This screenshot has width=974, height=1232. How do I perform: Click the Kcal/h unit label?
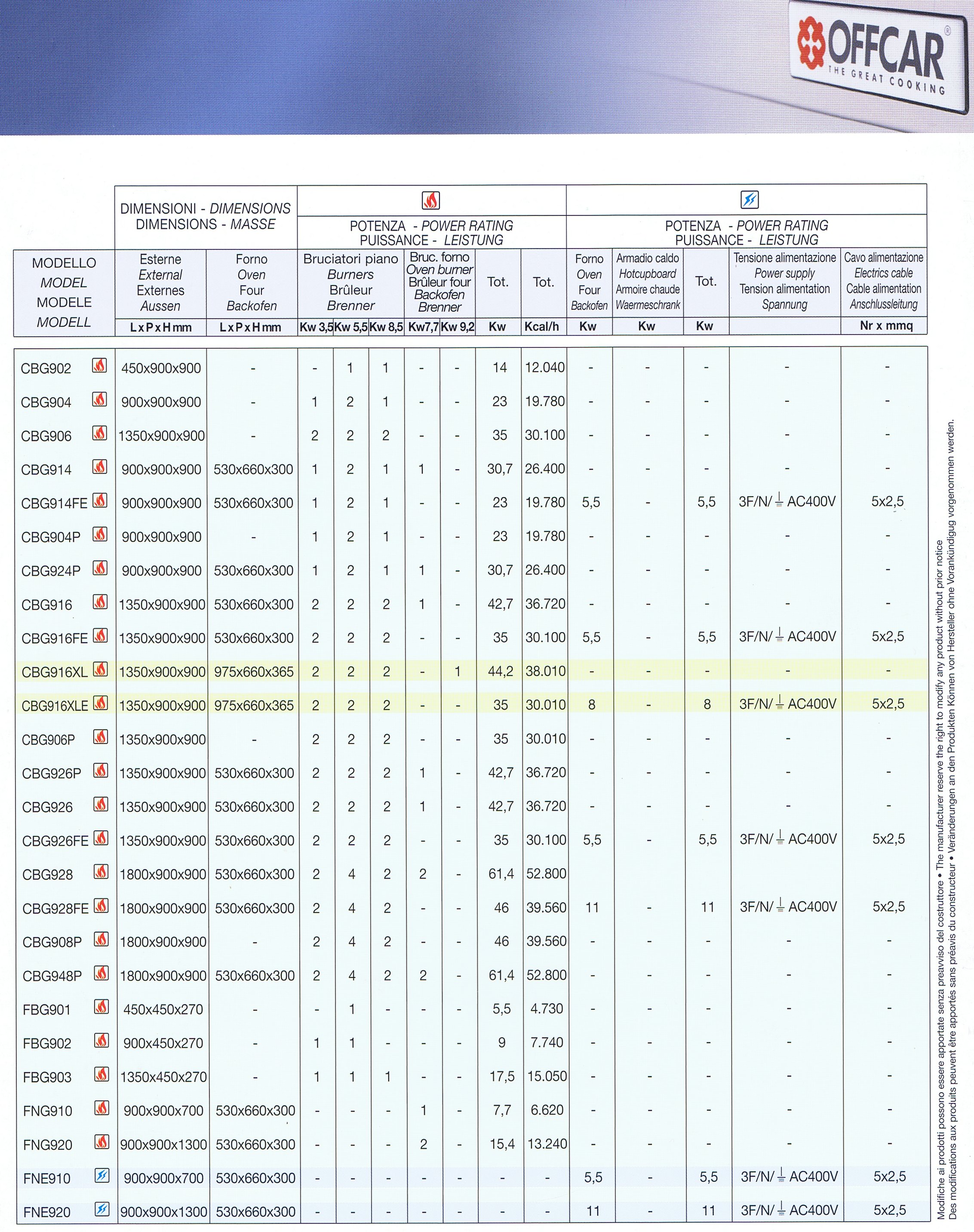pyautogui.click(x=542, y=326)
